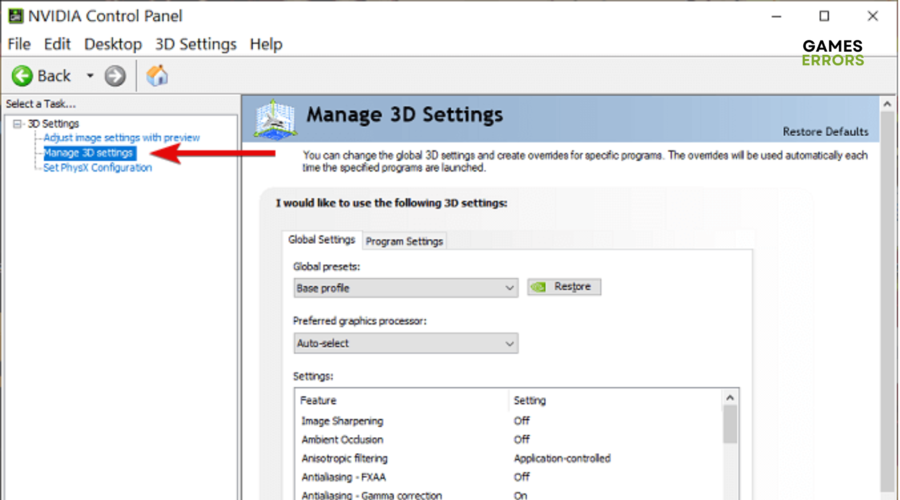Open the File menu
Screen dimensions: 900x500
pyautogui.click(x=19, y=44)
